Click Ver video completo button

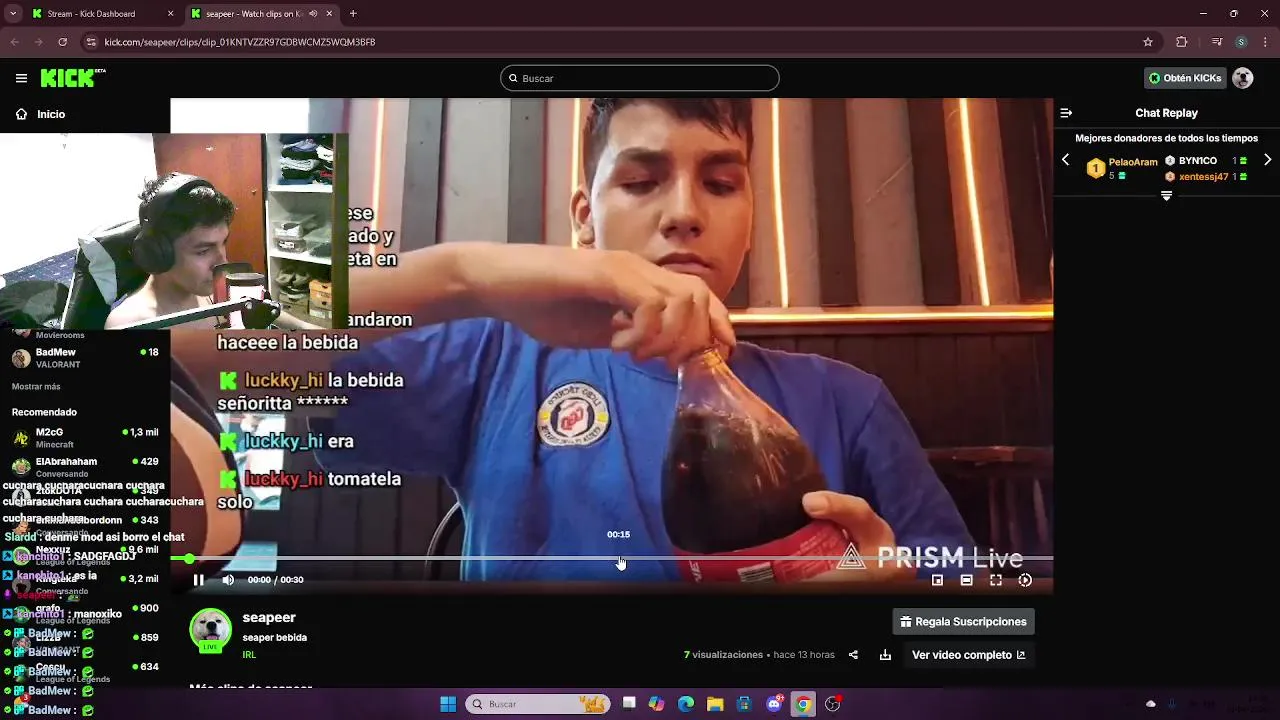(x=968, y=655)
